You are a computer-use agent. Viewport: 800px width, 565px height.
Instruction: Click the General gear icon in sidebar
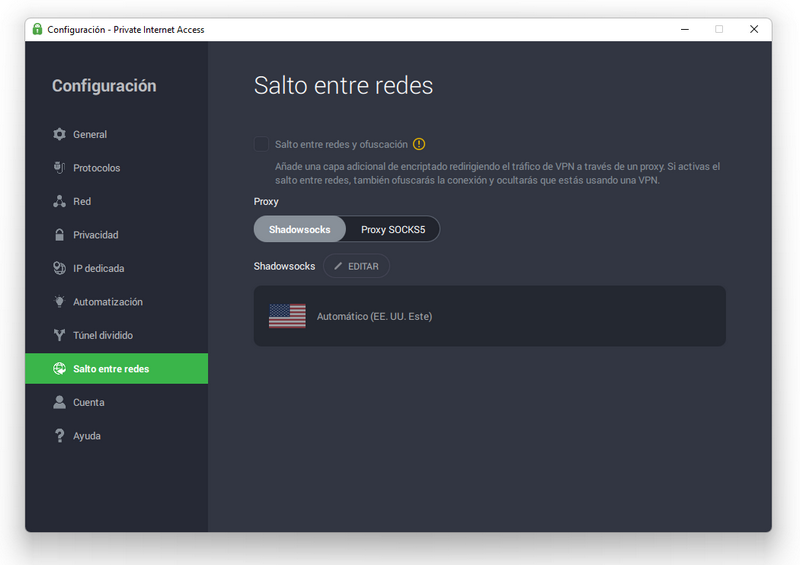[59, 134]
